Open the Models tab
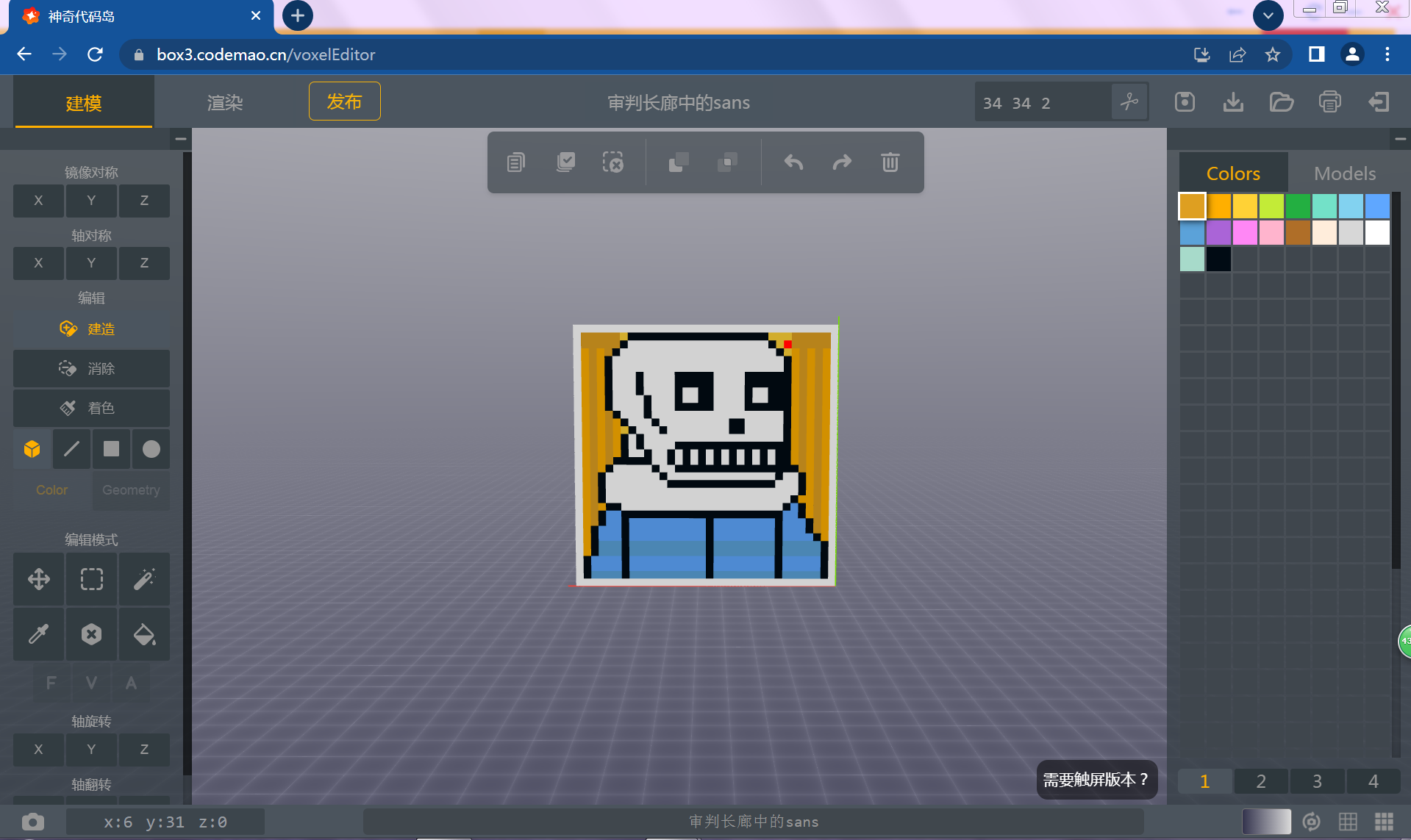This screenshot has height=840, width=1411. click(1345, 173)
